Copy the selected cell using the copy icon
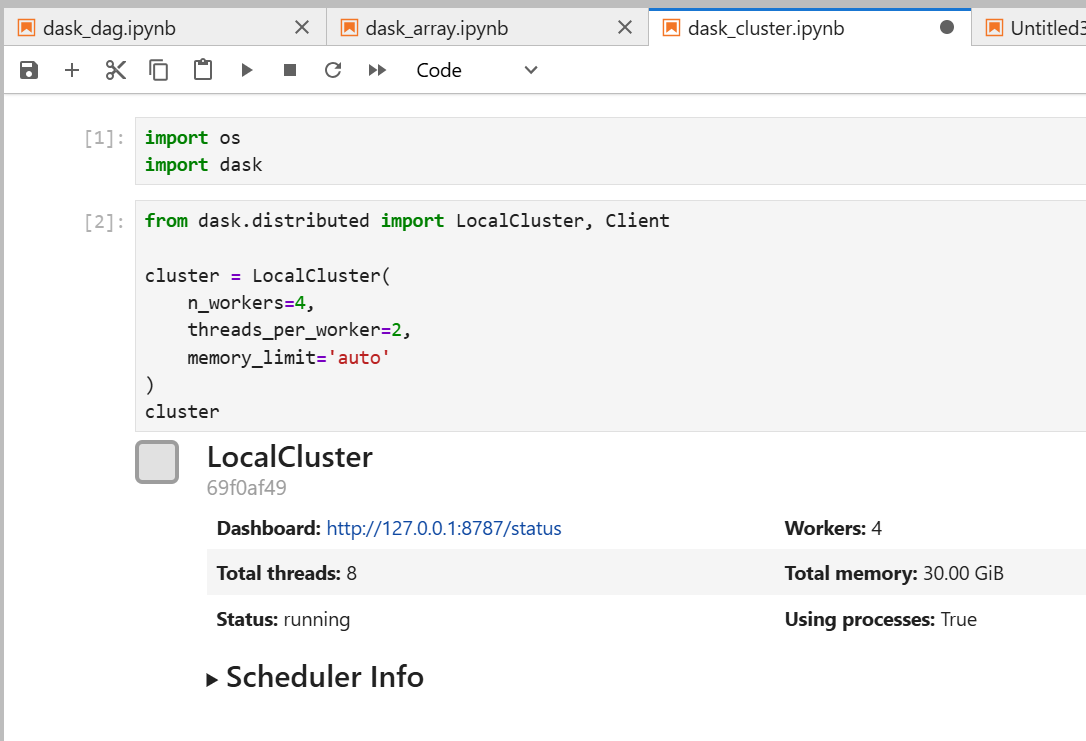The image size is (1086, 741). (x=159, y=70)
